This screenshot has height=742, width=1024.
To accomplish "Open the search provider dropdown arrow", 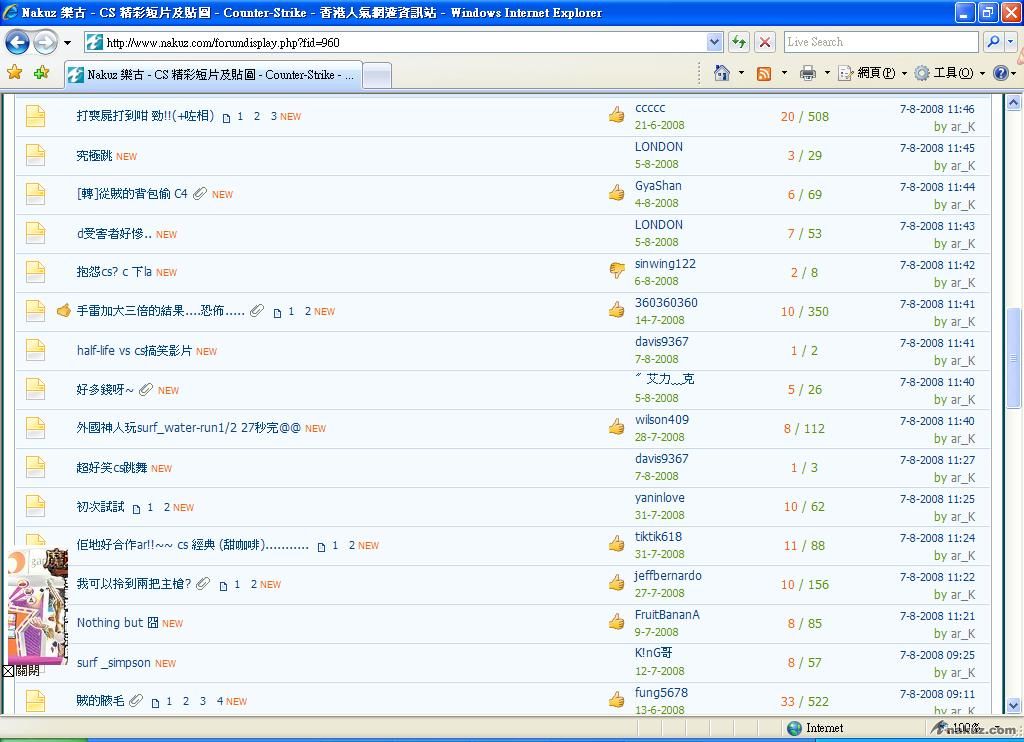I will 1011,42.
